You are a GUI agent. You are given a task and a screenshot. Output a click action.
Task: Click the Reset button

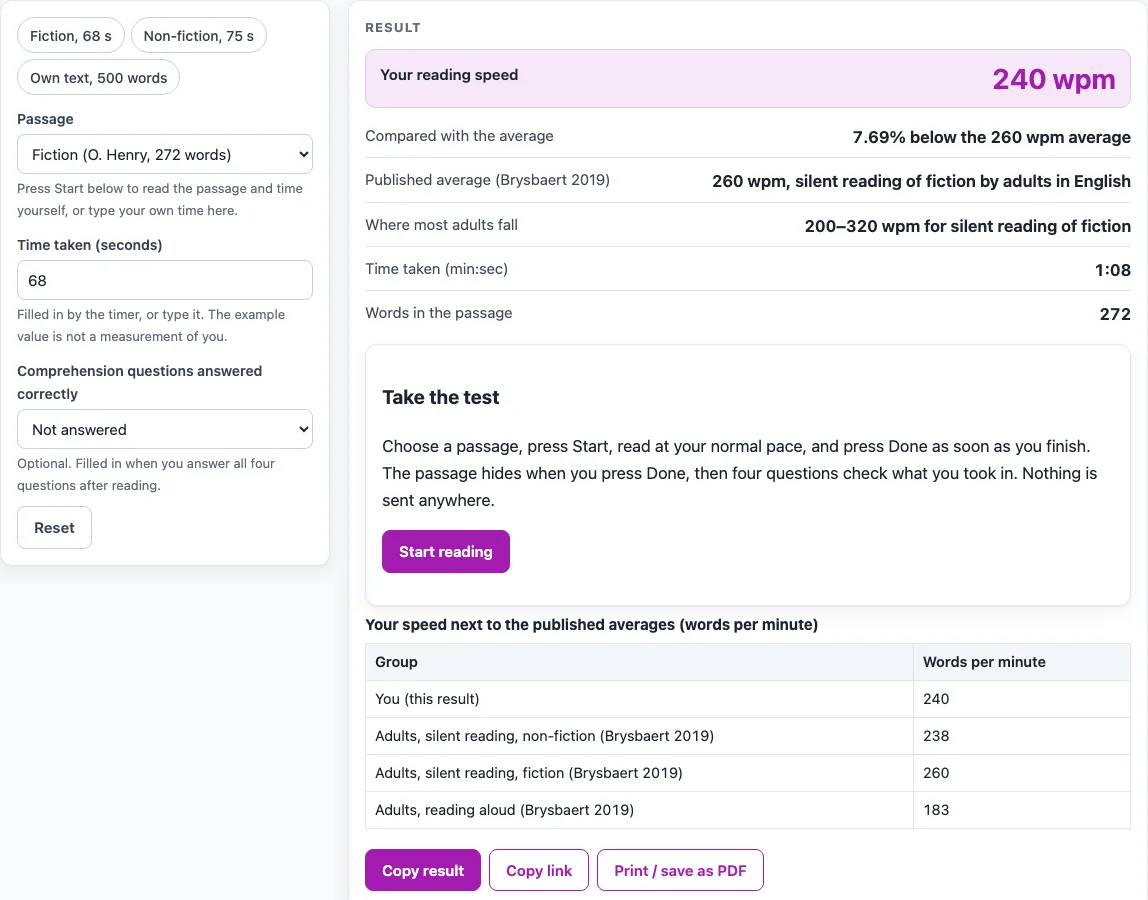pos(54,528)
